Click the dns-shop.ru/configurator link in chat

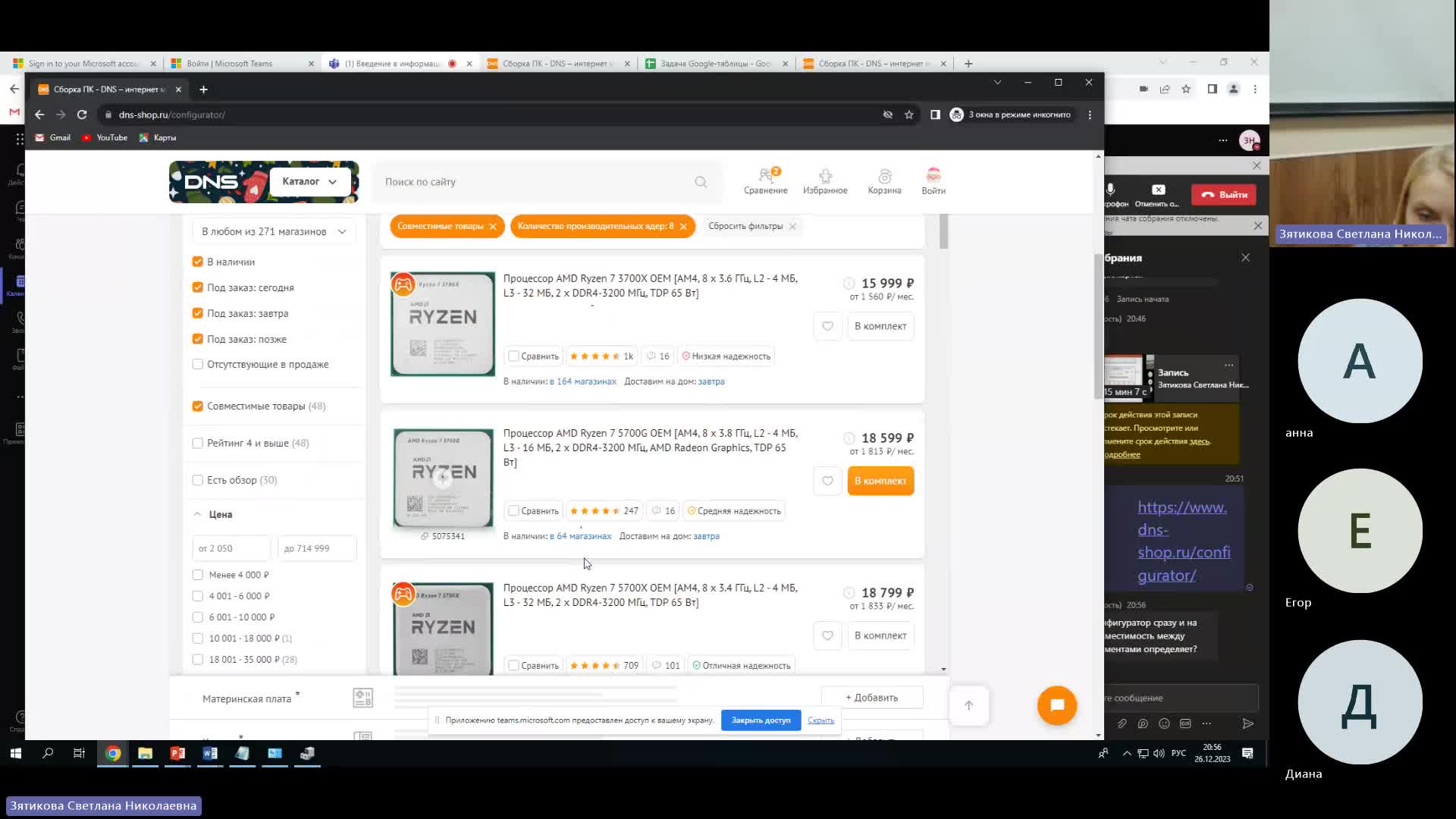[1184, 541]
